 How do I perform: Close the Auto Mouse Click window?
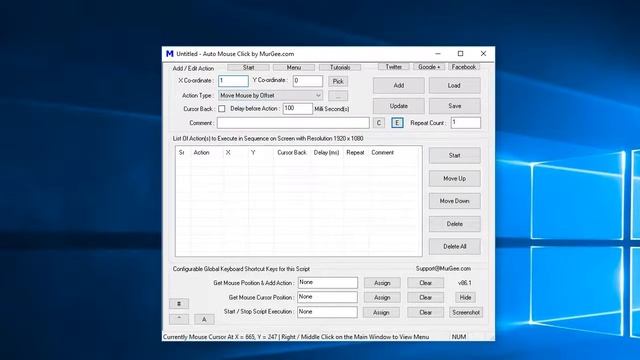tap(483, 54)
